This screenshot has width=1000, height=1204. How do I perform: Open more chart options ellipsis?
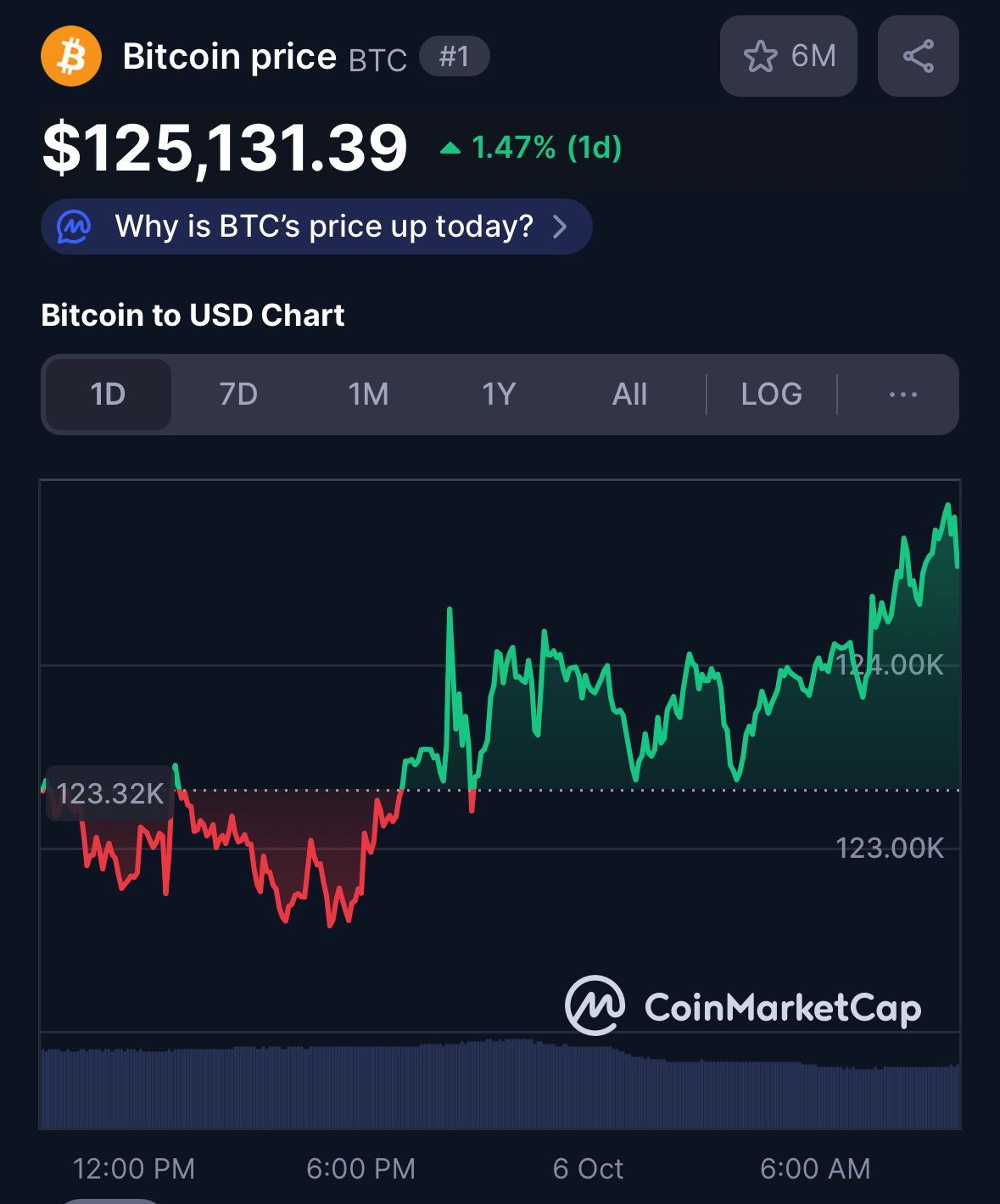(x=902, y=395)
